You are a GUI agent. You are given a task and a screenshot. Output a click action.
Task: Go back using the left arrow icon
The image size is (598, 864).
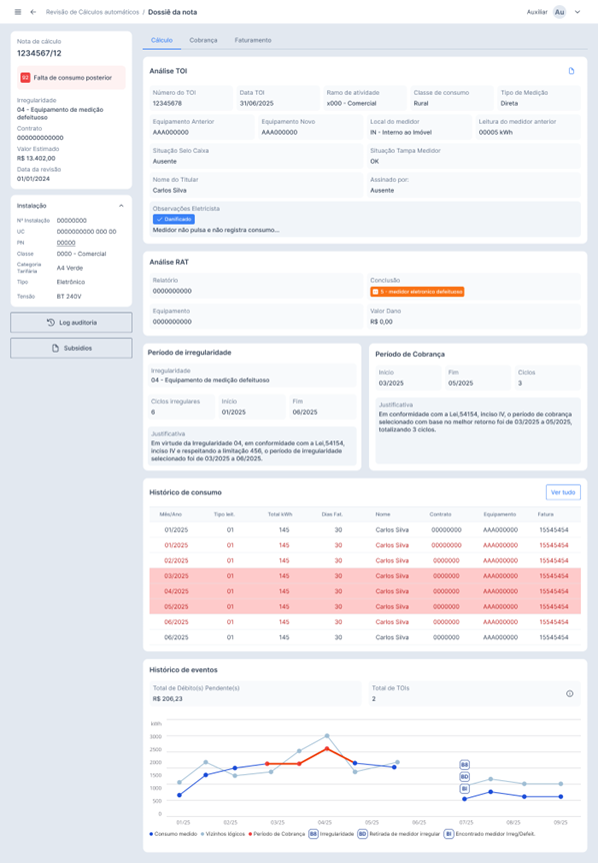point(33,12)
